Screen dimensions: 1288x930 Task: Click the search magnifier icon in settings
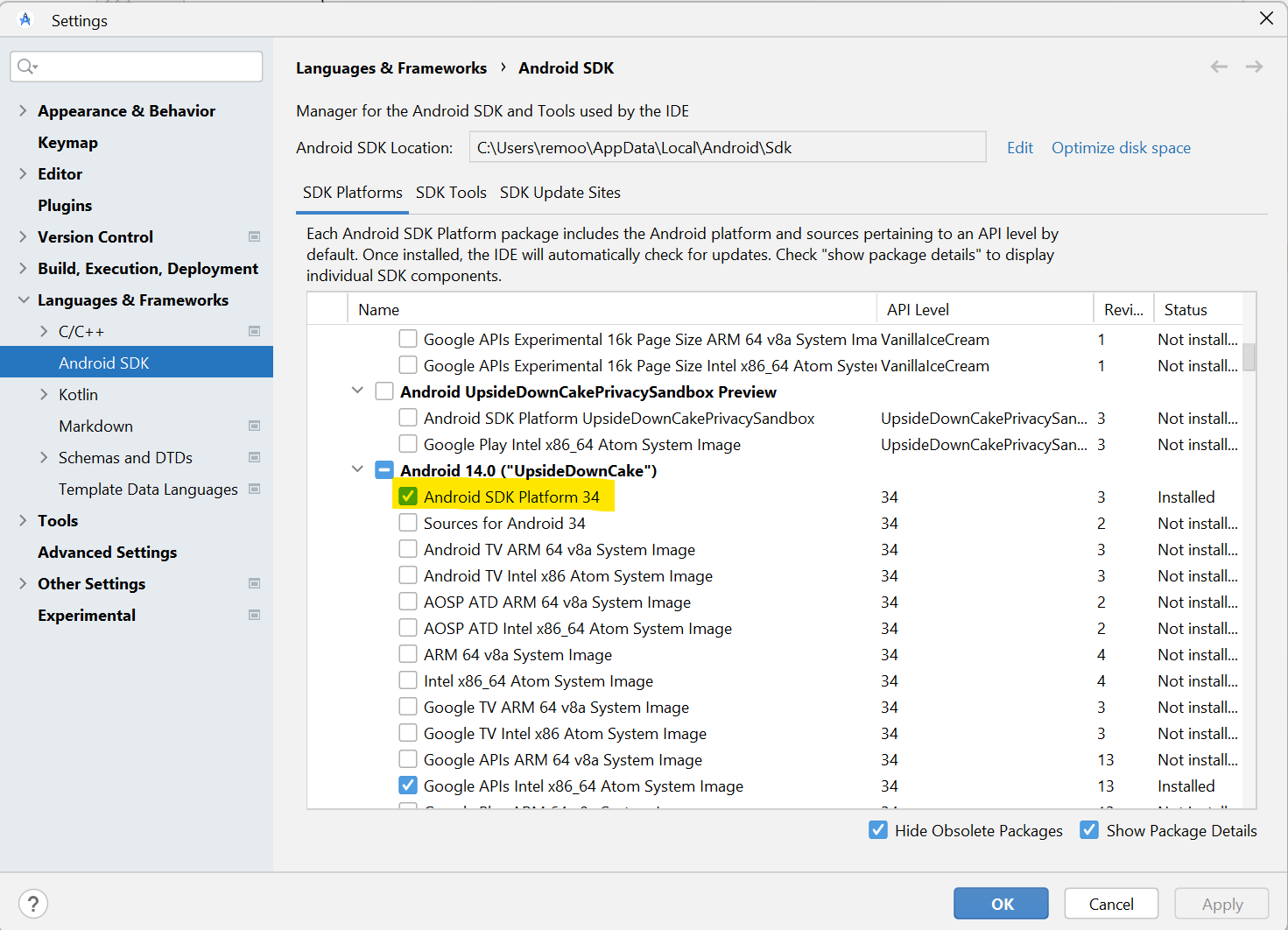point(26,67)
